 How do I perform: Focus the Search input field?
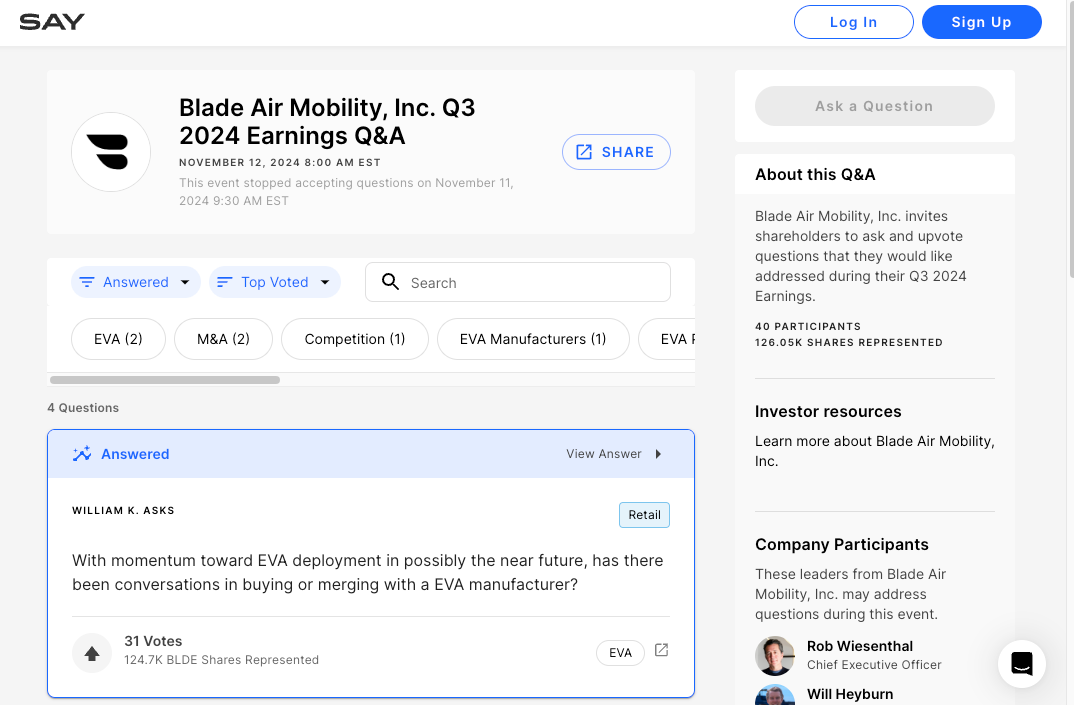click(518, 282)
